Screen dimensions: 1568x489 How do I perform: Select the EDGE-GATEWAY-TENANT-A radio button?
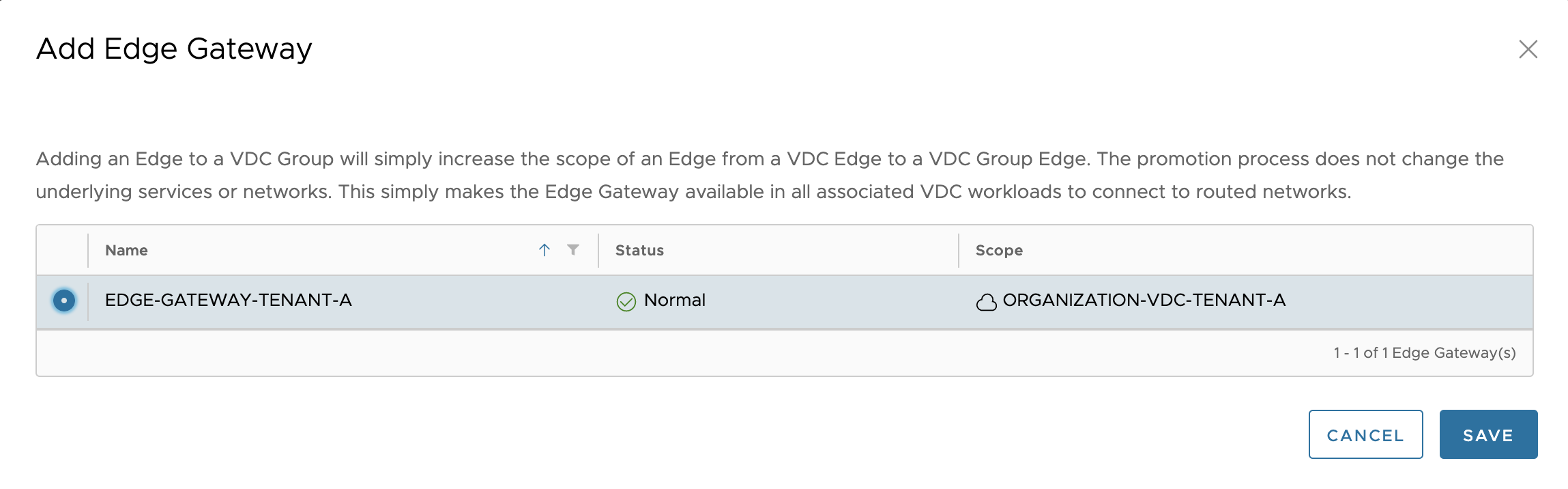64,301
